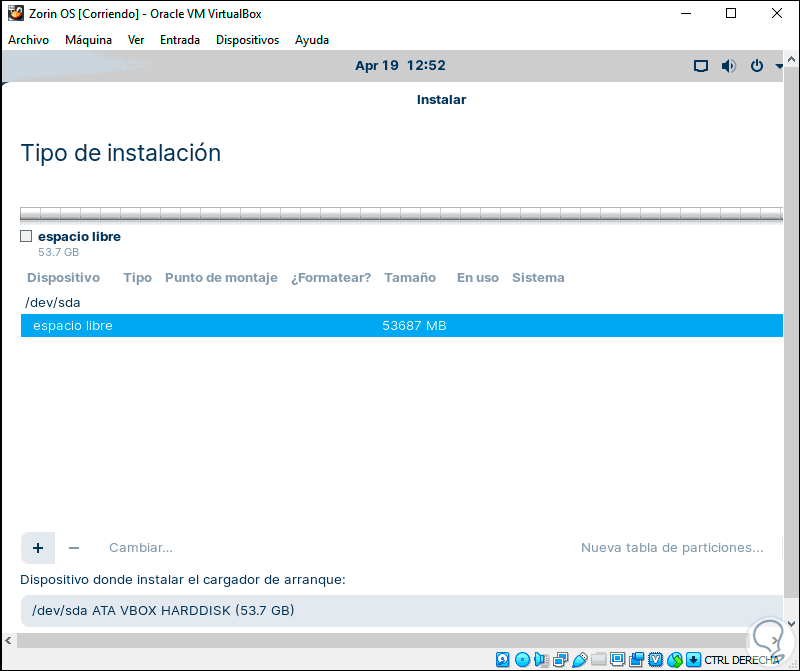This screenshot has width=801, height=671.
Task: Click the Punto de montaje column header
Action: (221, 278)
